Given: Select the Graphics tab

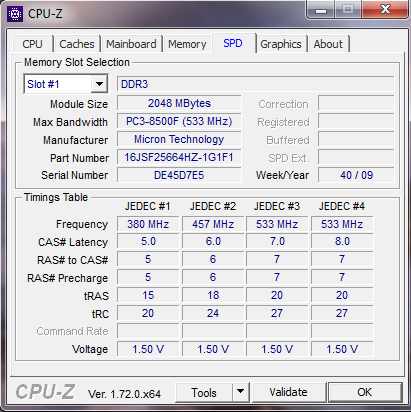Looking at the screenshot, I should click(x=281, y=44).
